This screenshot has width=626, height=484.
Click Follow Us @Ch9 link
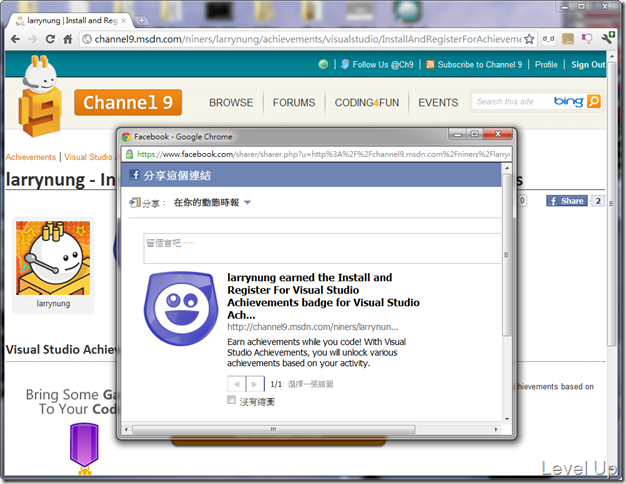coord(382,64)
